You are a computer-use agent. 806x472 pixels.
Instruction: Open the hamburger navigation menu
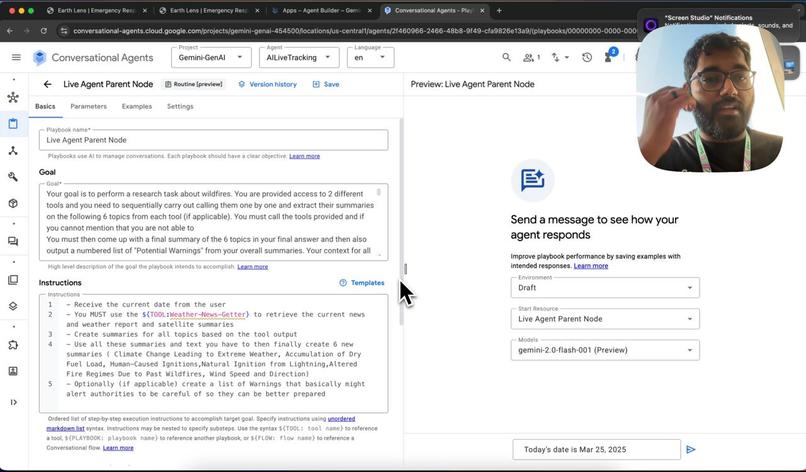click(x=16, y=57)
